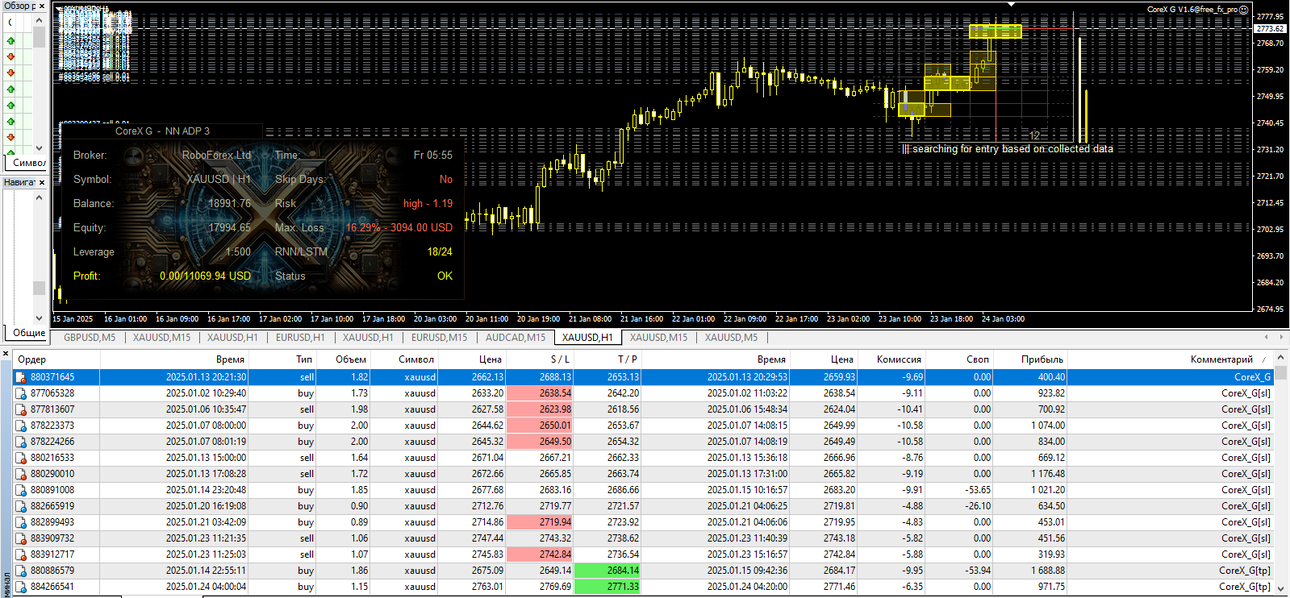This screenshot has height=598, width=1290.
Task: Click Navigator scrollbar down arrow
Action: point(39,317)
